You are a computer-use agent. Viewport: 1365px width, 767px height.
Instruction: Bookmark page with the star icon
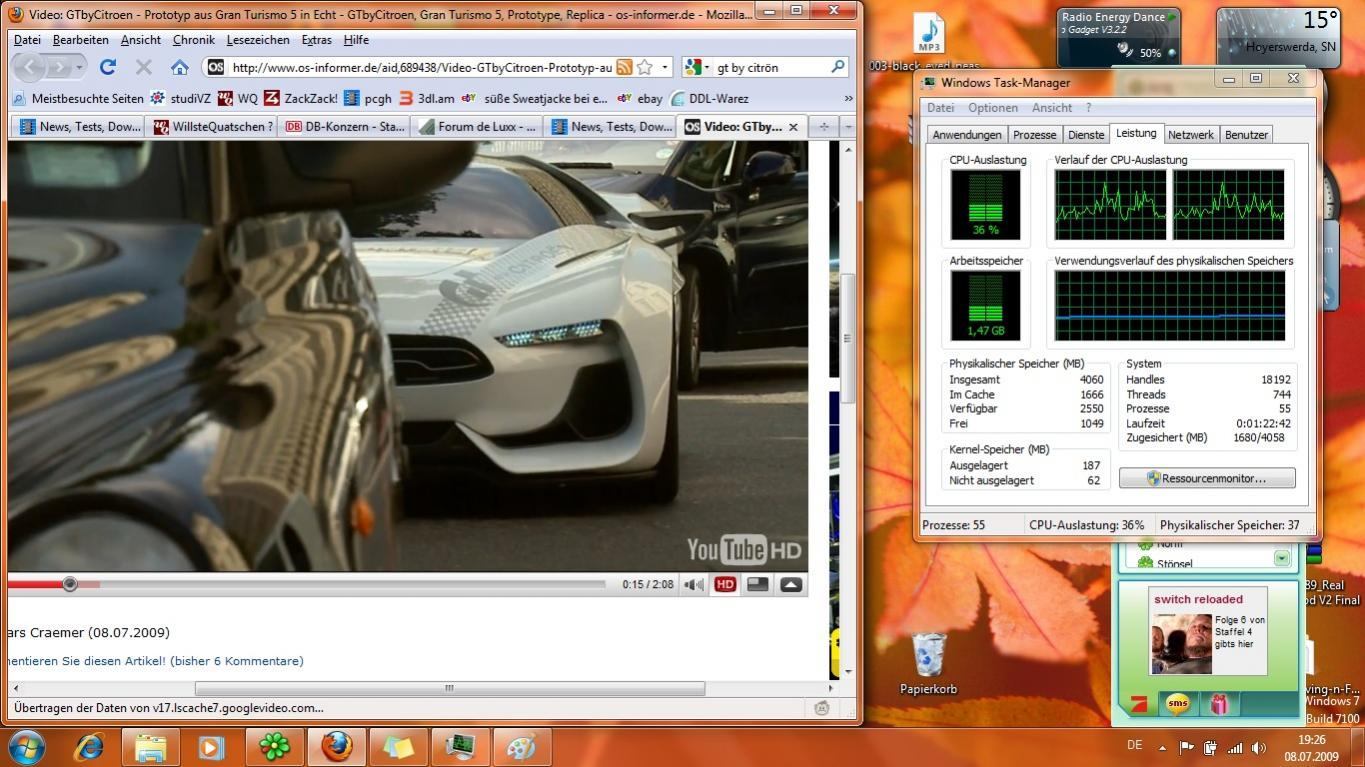(x=645, y=67)
